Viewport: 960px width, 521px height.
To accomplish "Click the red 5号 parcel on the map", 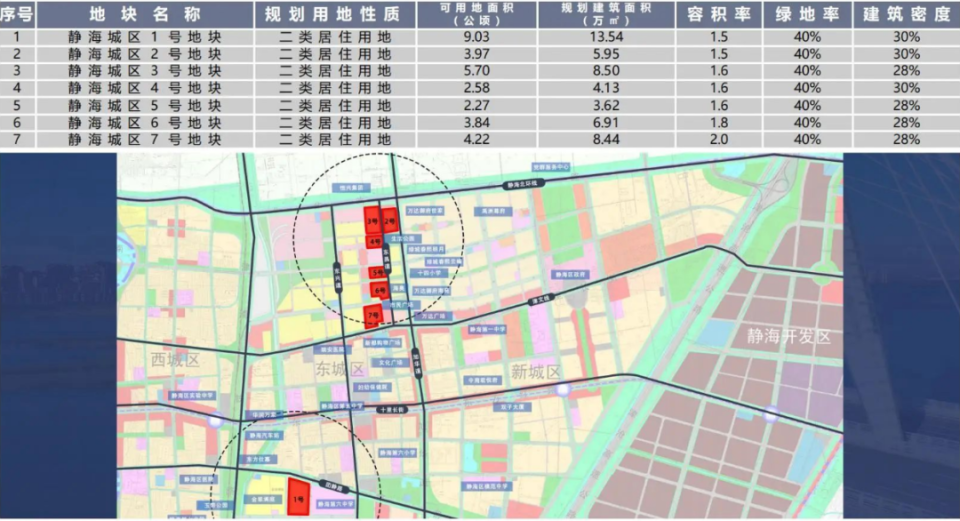I will tap(378, 272).
